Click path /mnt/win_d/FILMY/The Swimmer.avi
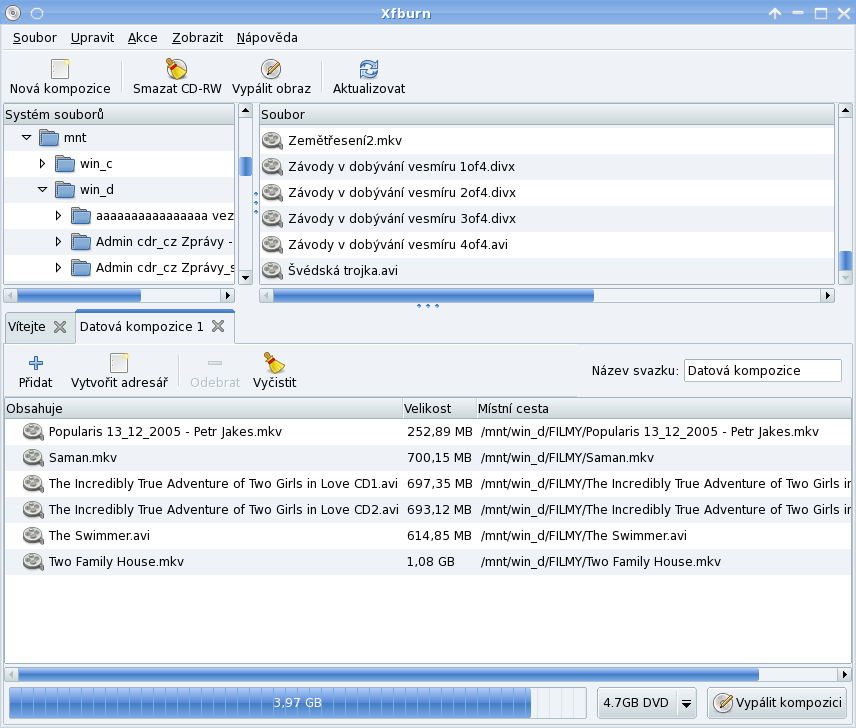This screenshot has width=856, height=728. tap(584, 535)
